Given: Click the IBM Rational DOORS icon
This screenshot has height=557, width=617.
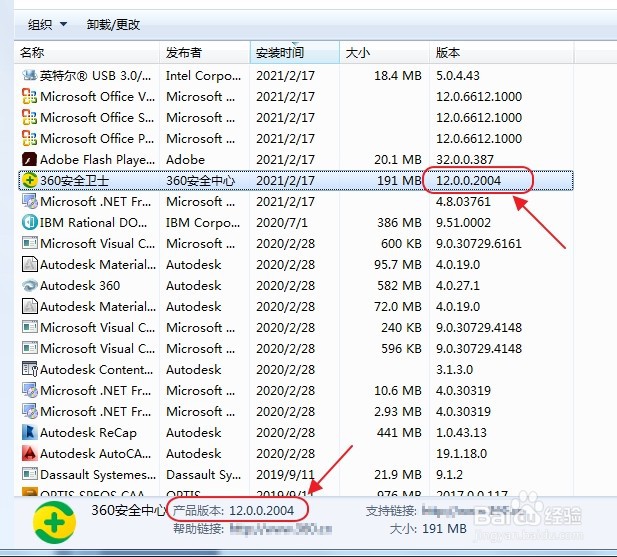Looking at the screenshot, I should pos(30,223).
